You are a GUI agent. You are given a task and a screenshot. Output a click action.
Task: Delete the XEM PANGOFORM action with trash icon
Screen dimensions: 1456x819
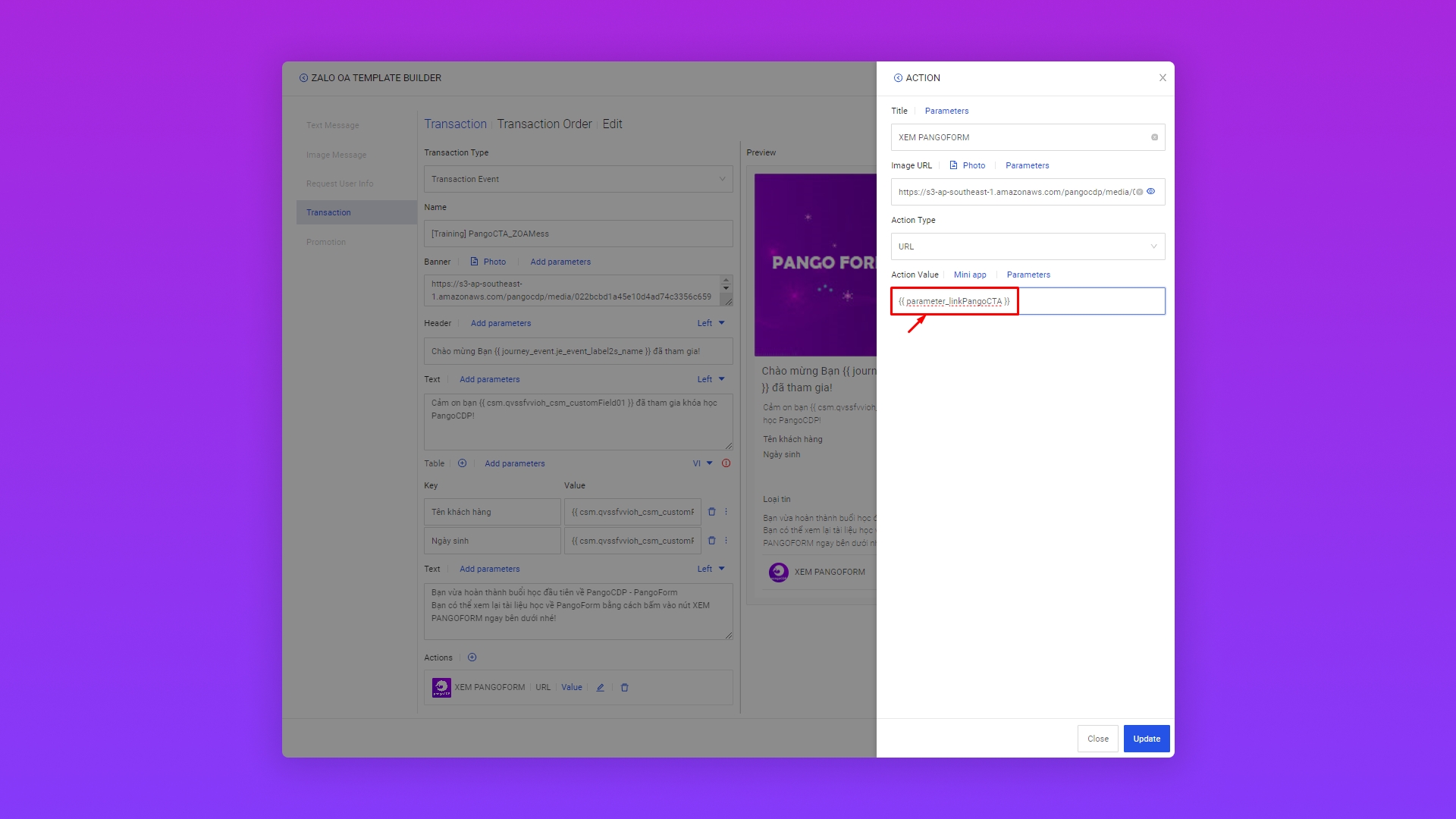point(625,688)
